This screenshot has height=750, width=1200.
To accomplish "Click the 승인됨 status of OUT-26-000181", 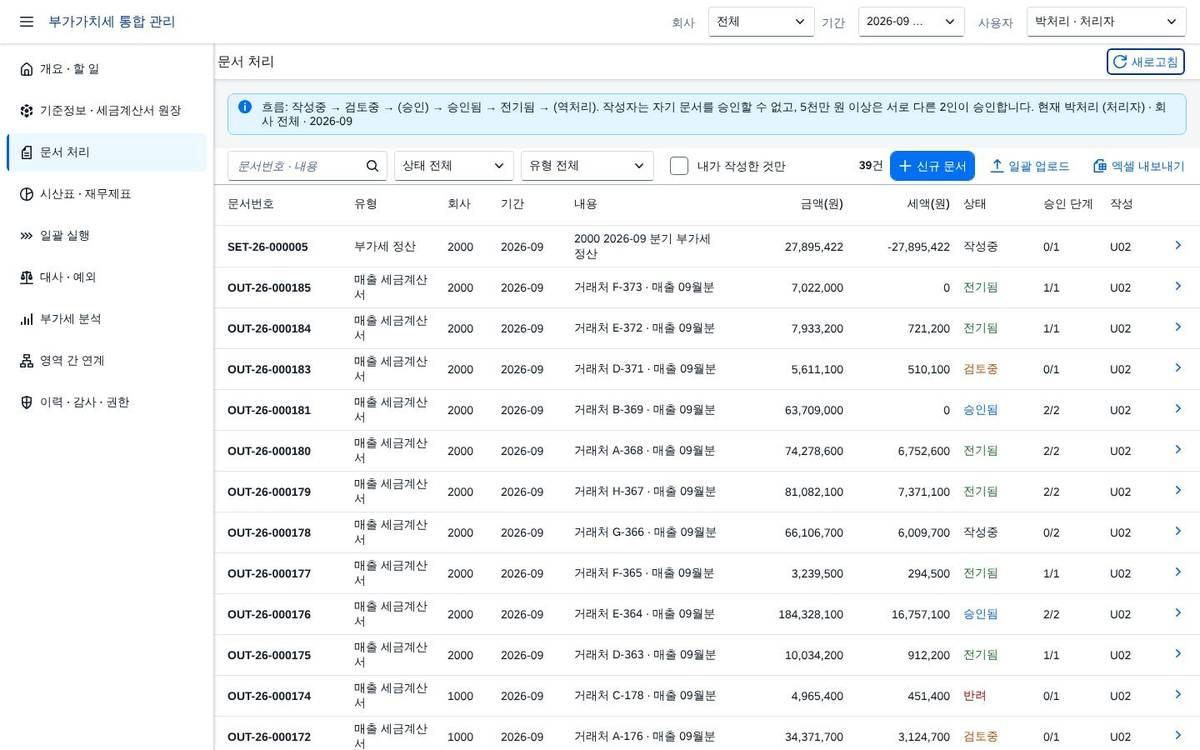I will click(980, 410).
